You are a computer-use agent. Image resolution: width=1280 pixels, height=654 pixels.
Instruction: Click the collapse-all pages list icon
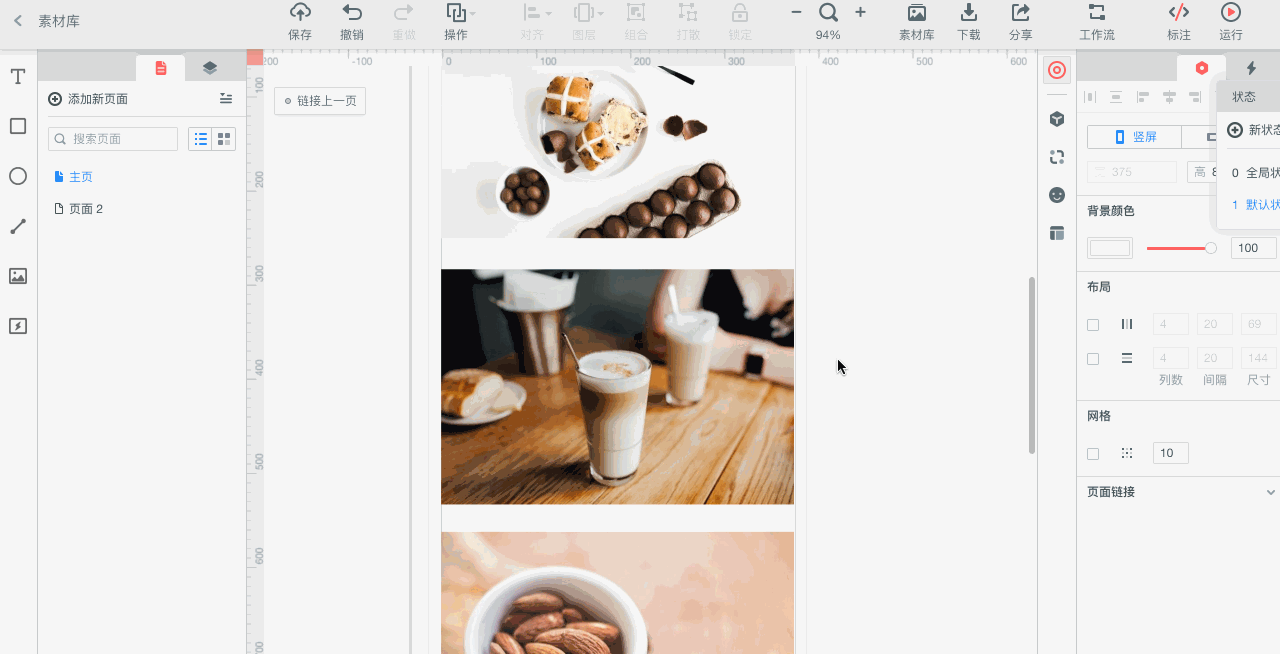[226, 98]
